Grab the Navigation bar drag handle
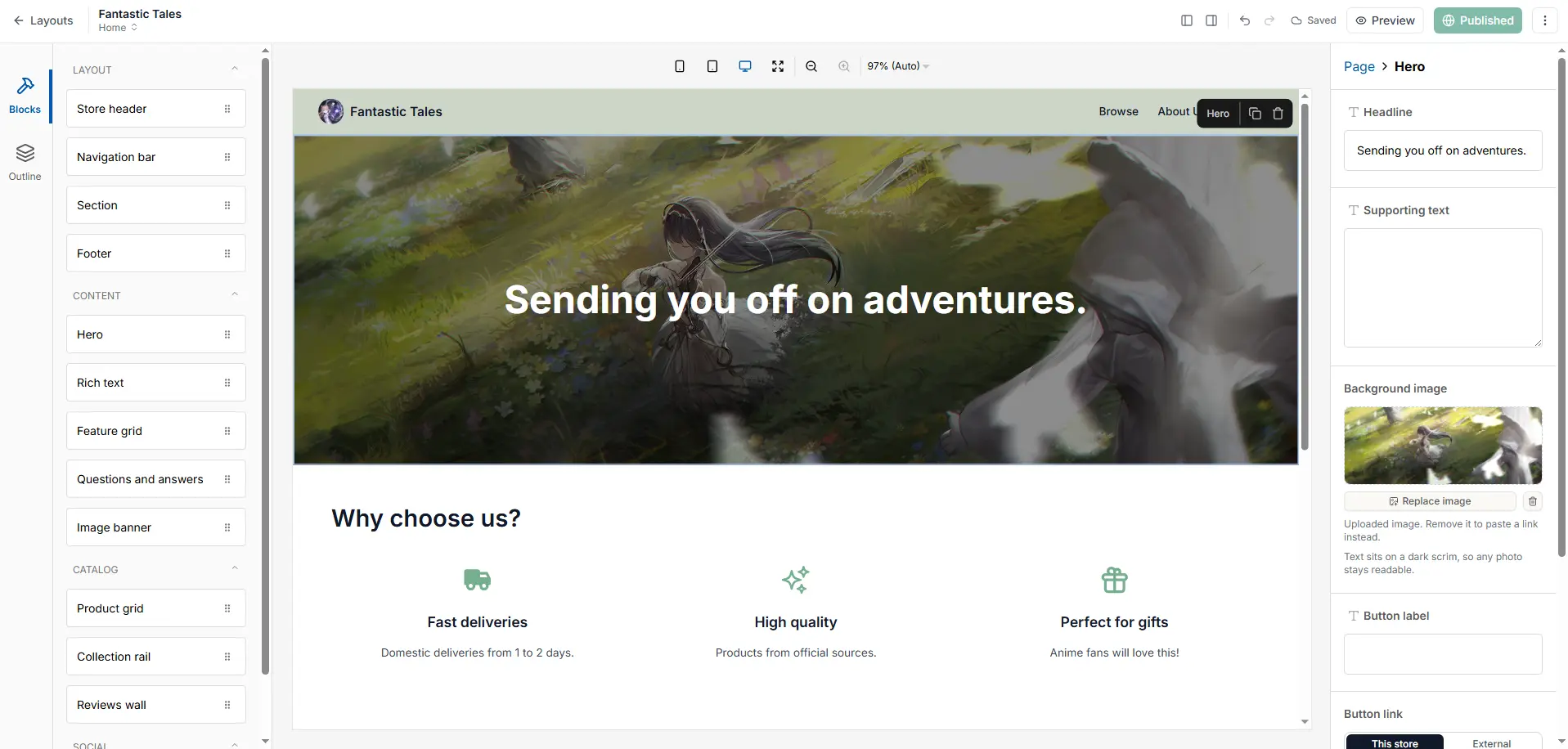 [227, 157]
